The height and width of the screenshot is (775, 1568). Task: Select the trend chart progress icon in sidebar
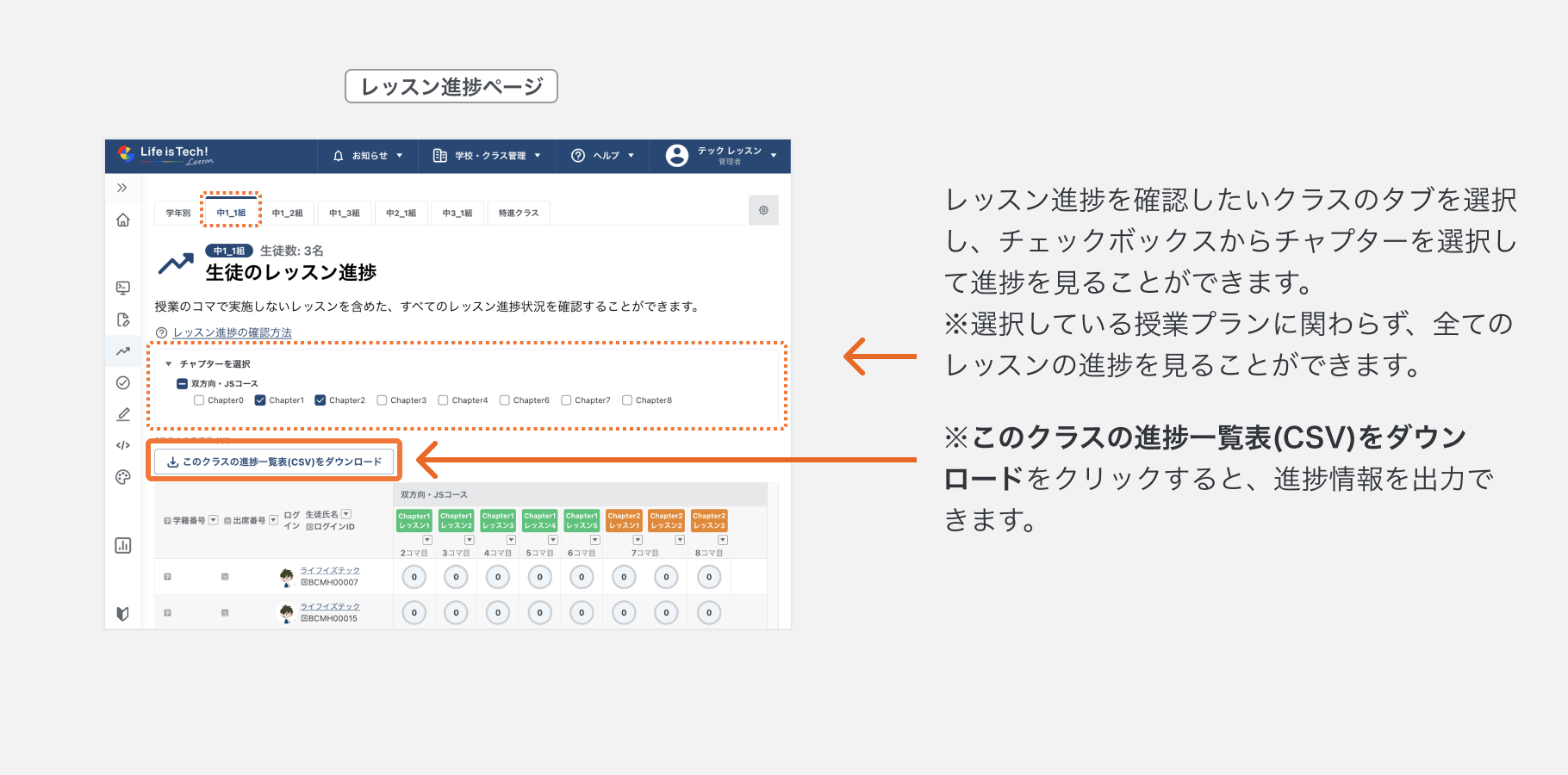(x=123, y=350)
